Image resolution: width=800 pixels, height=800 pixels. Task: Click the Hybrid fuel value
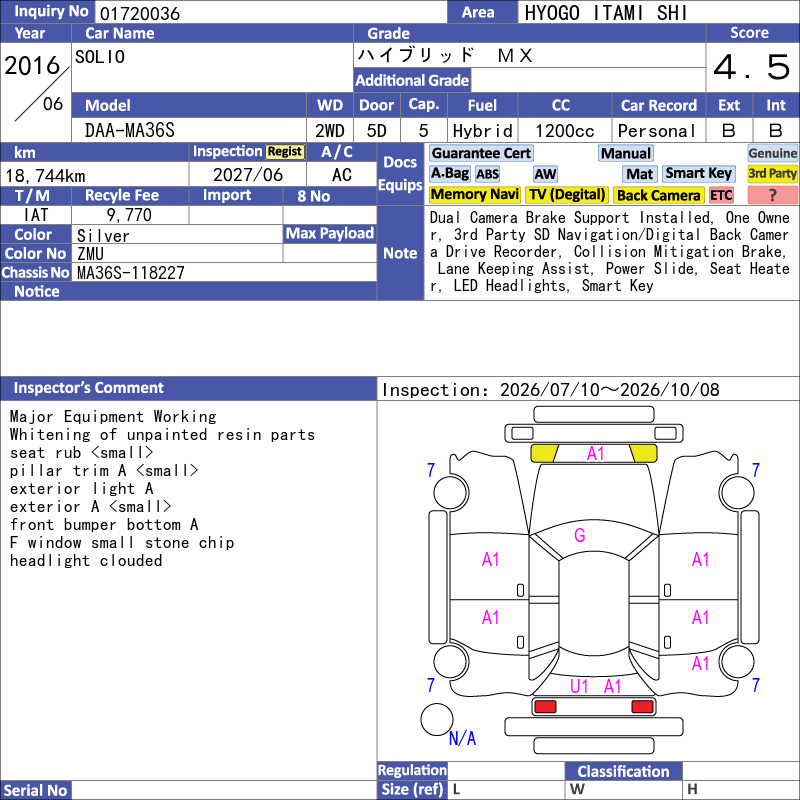point(483,131)
